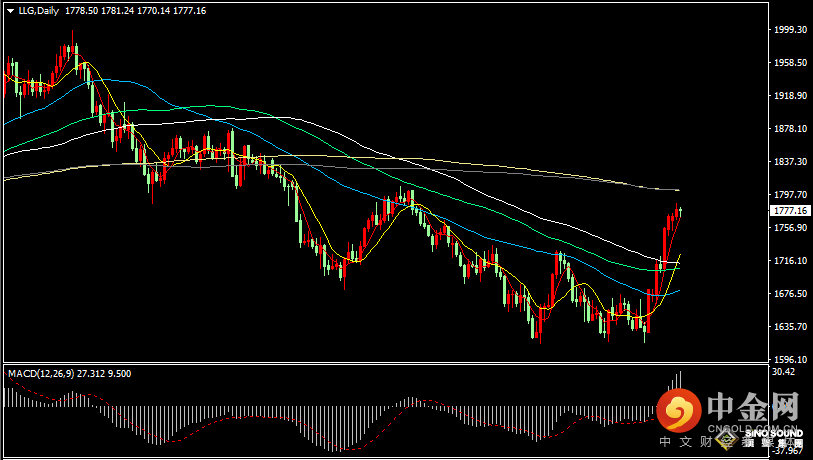The height and width of the screenshot is (460, 813).
Task: Click the 1596.10 bottom price label
Action: pos(790,360)
